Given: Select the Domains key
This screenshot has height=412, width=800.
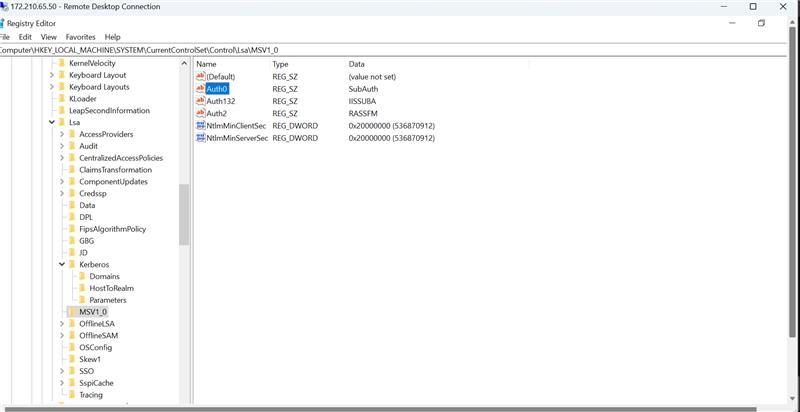Looking at the screenshot, I should (105, 276).
